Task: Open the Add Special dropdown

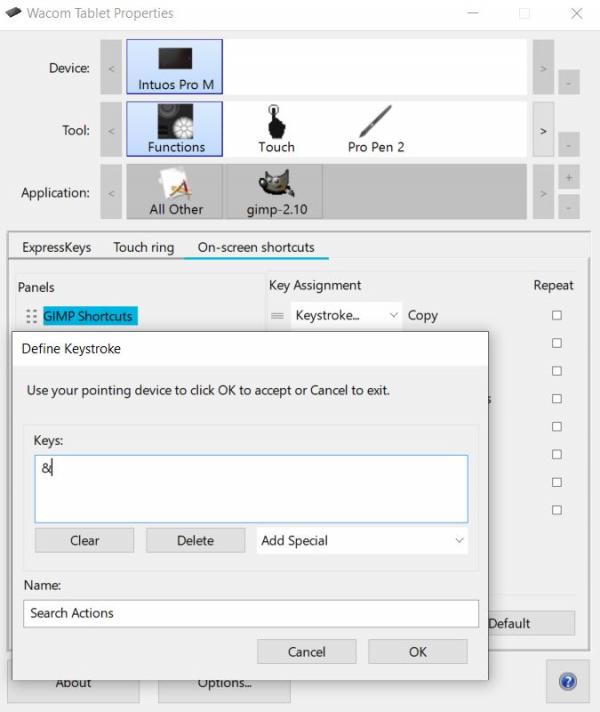Action: [x=362, y=540]
